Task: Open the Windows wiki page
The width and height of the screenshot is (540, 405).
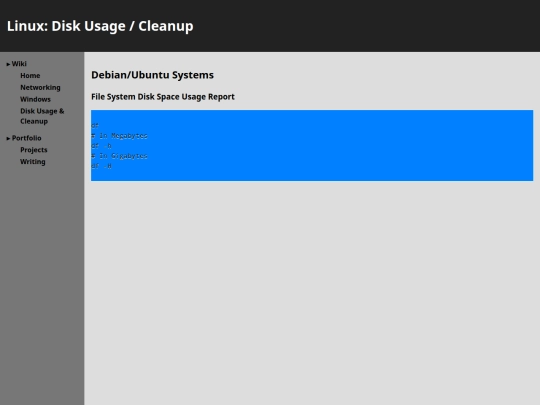Action: 35,99
